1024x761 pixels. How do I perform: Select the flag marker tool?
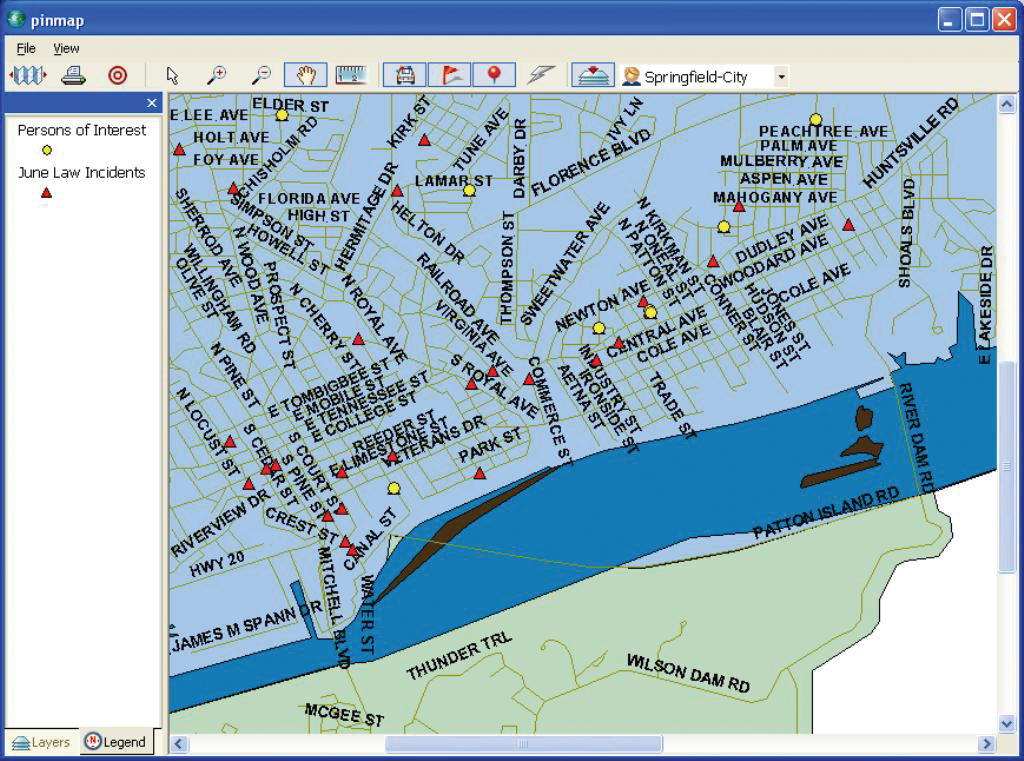(448, 74)
